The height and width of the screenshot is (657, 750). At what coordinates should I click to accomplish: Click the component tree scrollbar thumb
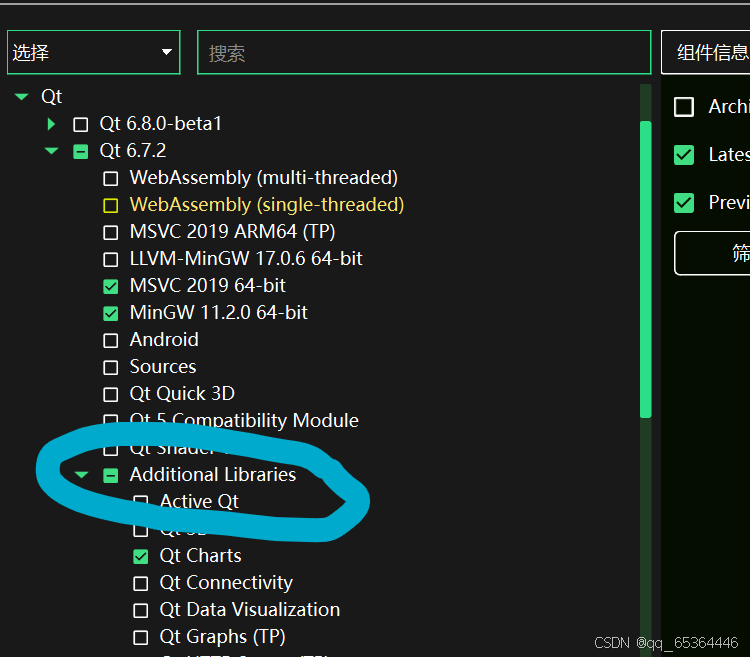[x=645, y=270]
